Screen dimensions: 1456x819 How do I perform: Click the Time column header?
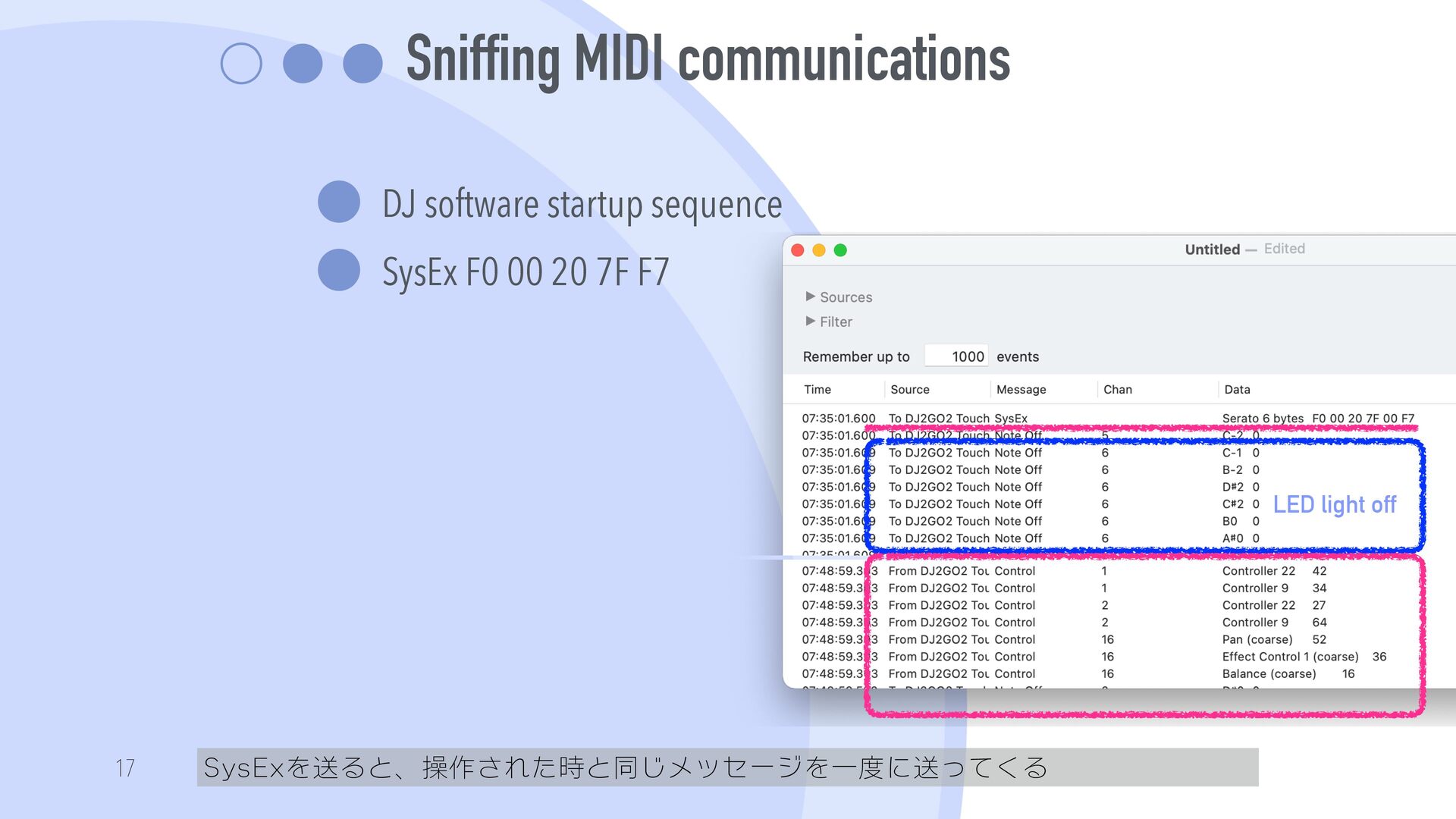[x=817, y=390]
